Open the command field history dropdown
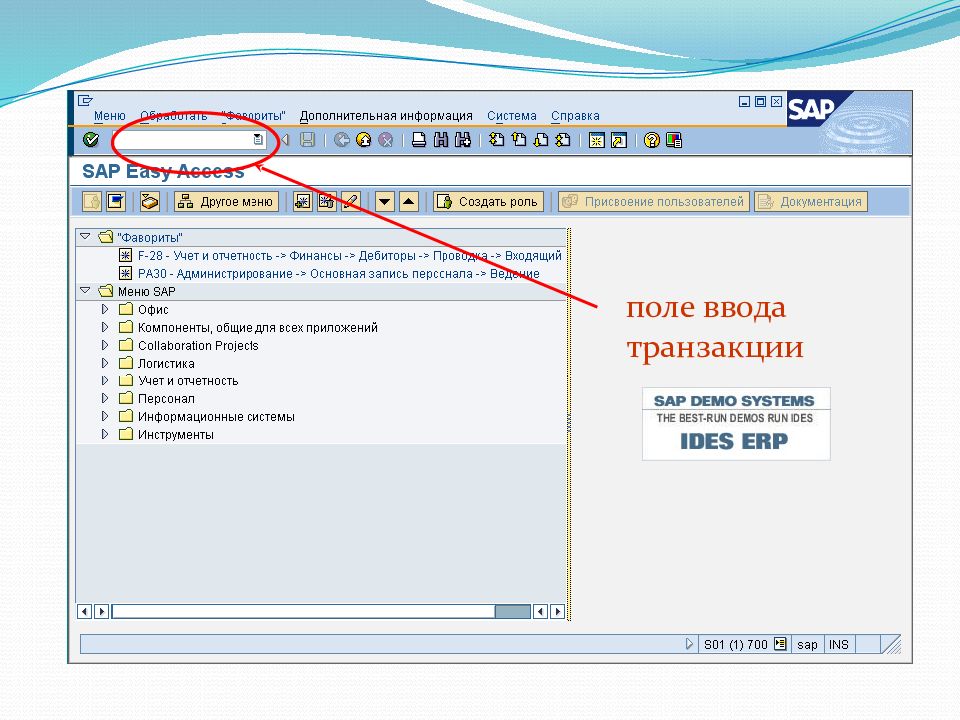Viewport: 960px width, 720px height. pyautogui.click(x=258, y=140)
